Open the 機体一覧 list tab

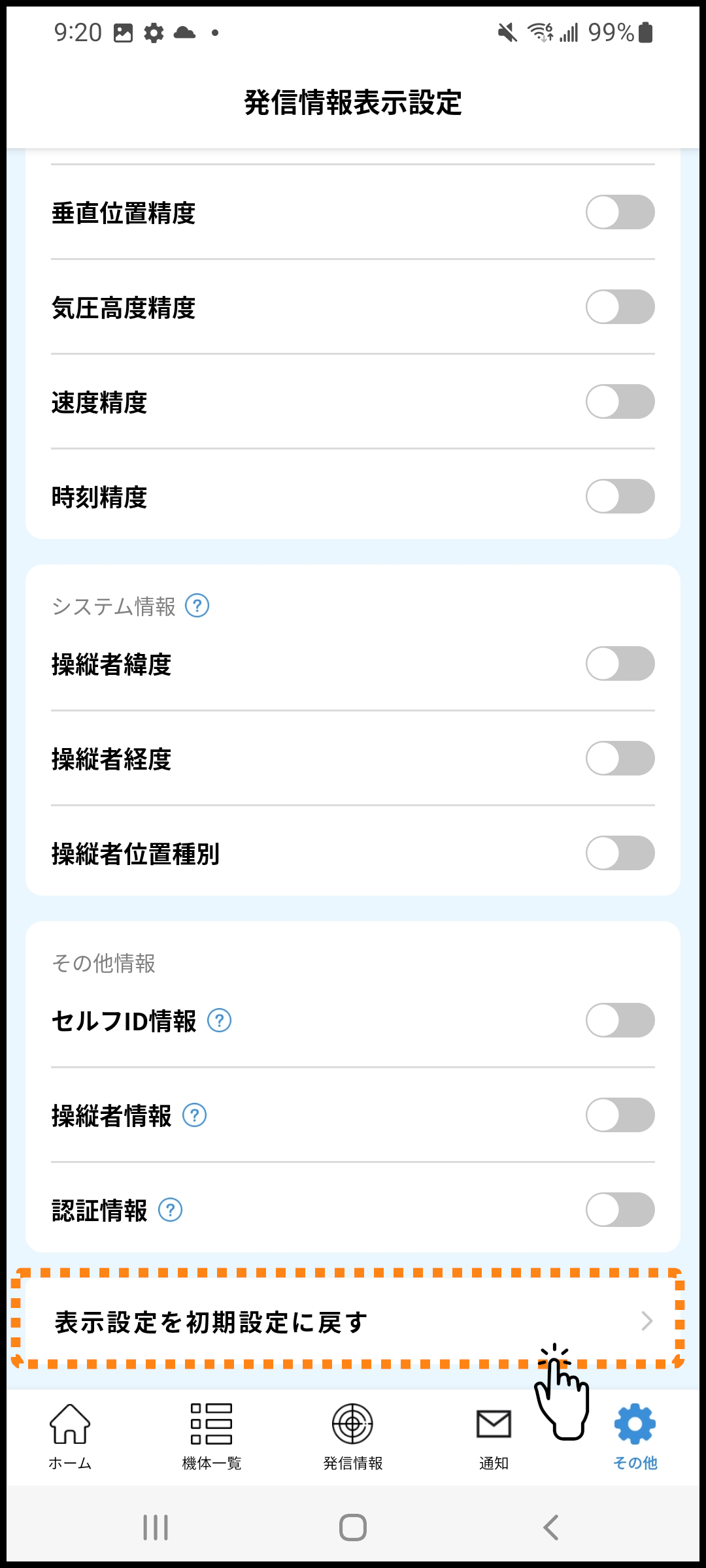(x=211, y=1435)
